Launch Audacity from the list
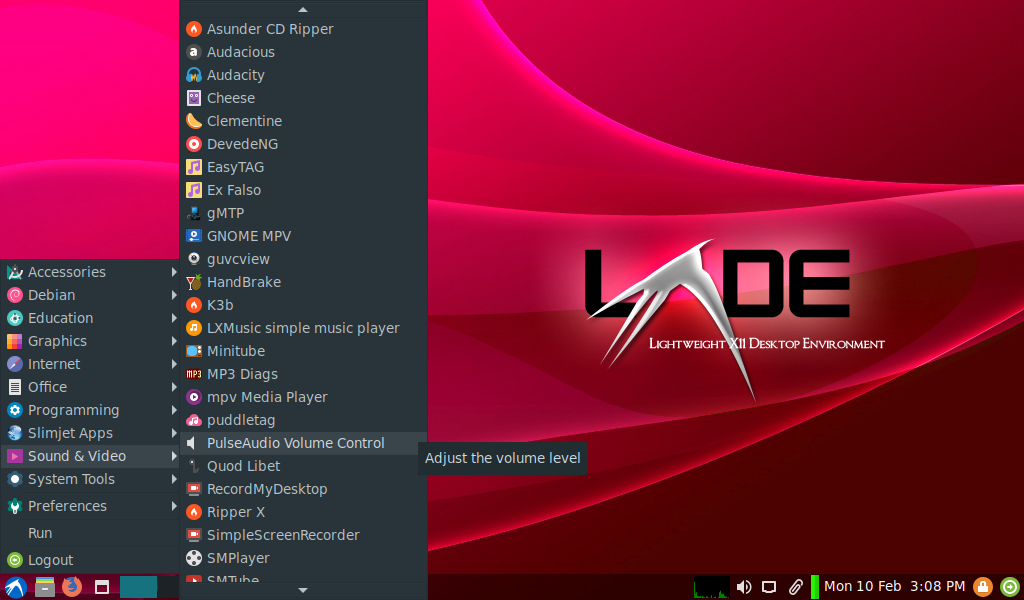The width and height of the screenshot is (1024, 600). (303, 75)
